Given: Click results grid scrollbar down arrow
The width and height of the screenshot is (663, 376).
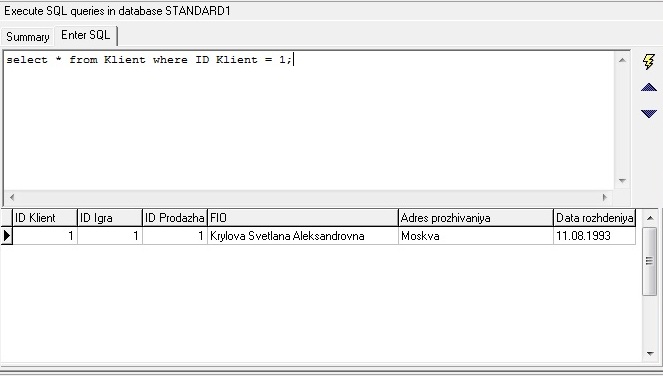Looking at the screenshot, I should click(650, 354).
